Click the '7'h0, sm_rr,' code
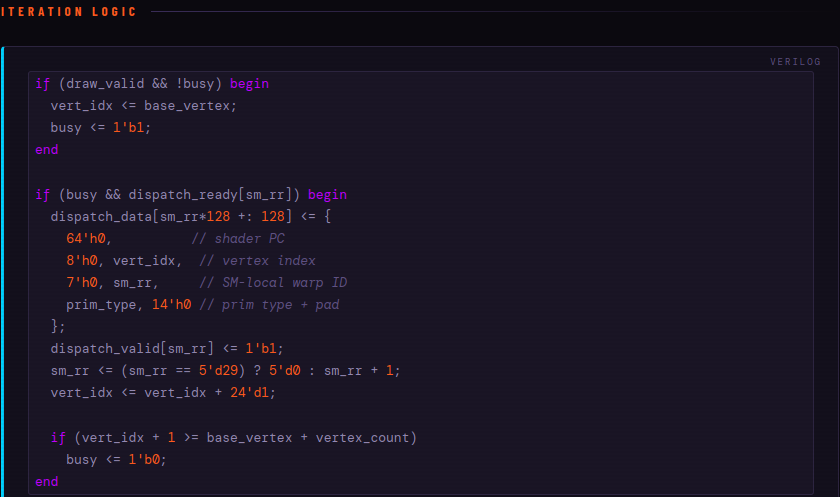Viewport: 840px width, 497px height. point(112,282)
